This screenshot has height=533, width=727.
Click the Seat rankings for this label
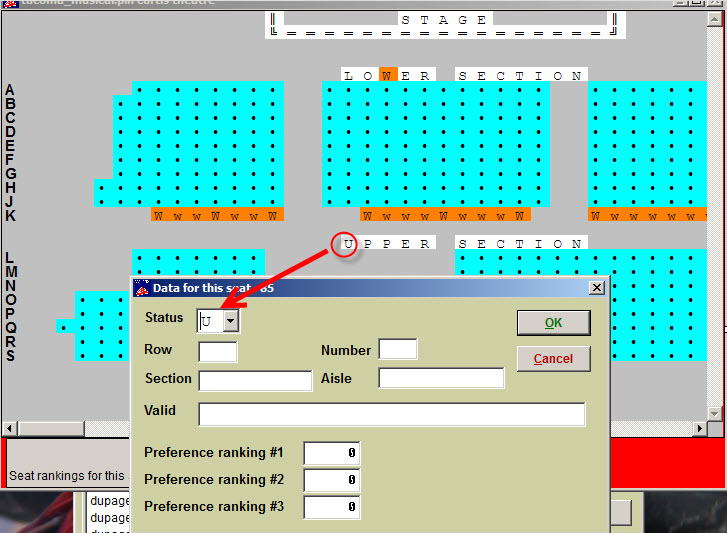pos(67,476)
